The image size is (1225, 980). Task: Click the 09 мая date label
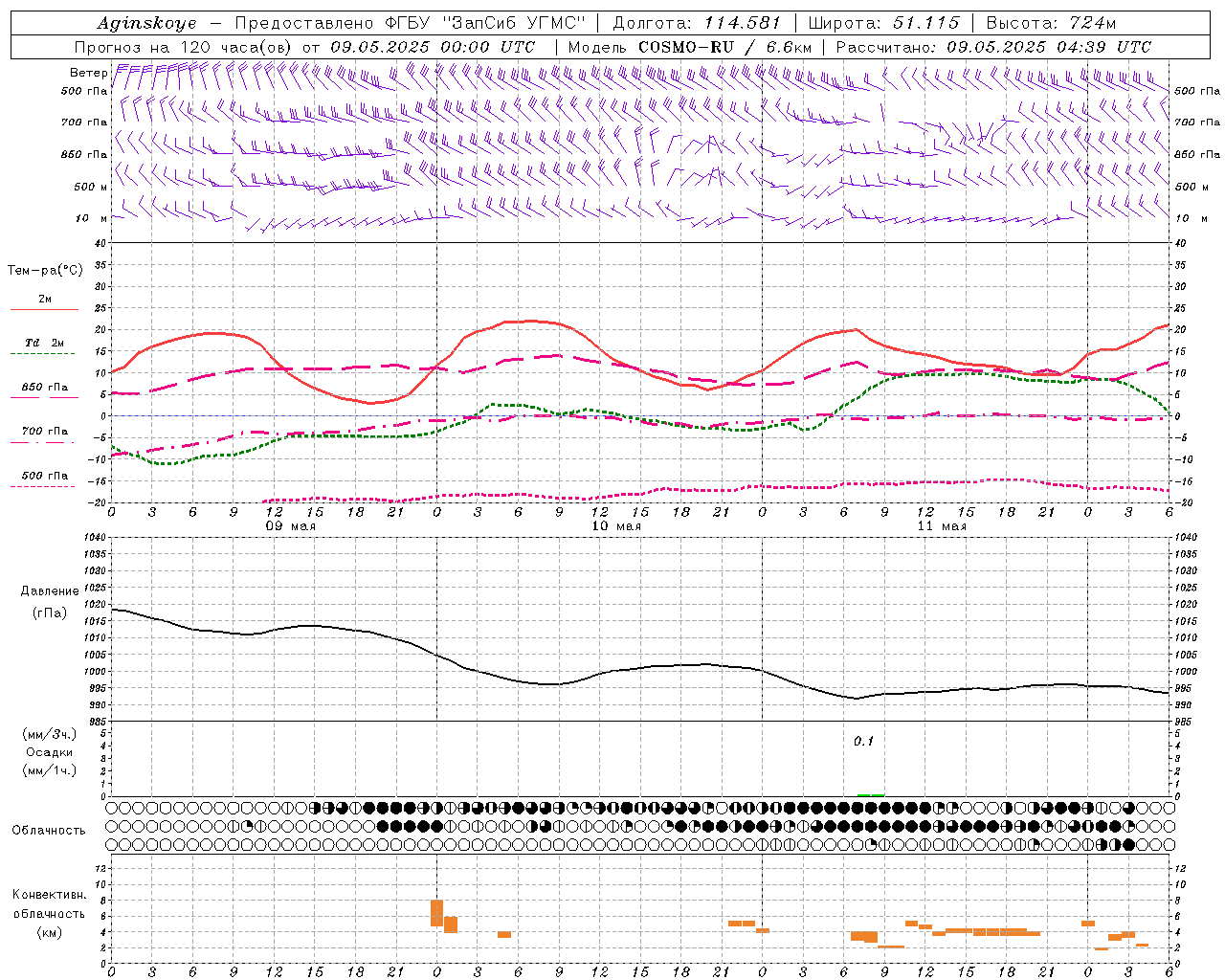(x=291, y=526)
